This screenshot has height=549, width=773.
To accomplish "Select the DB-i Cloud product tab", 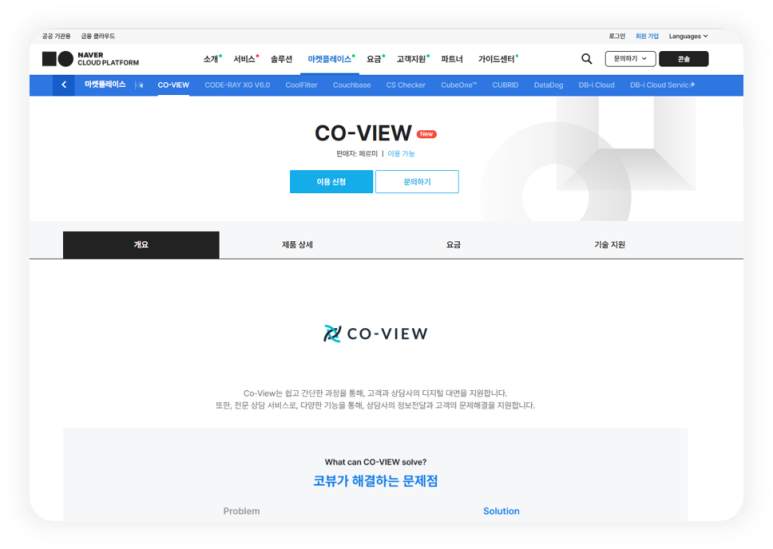I will tap(597, 85).
